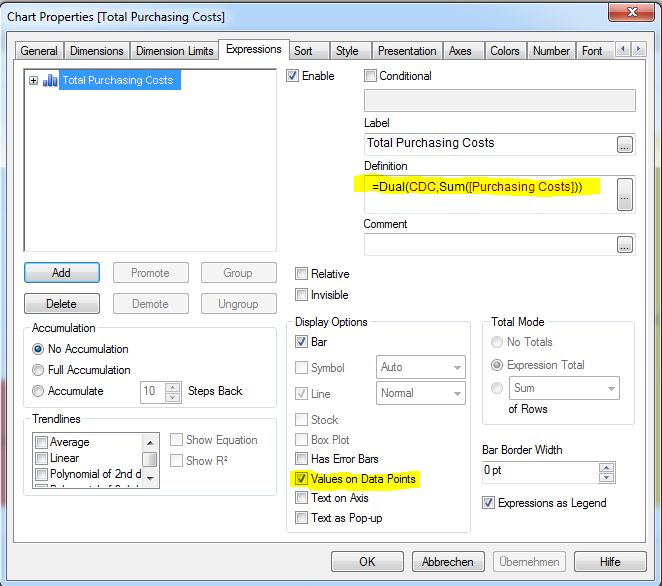Close the Chart Properties dialog
This screenshot has width=662, height=586.
(632, 12)
